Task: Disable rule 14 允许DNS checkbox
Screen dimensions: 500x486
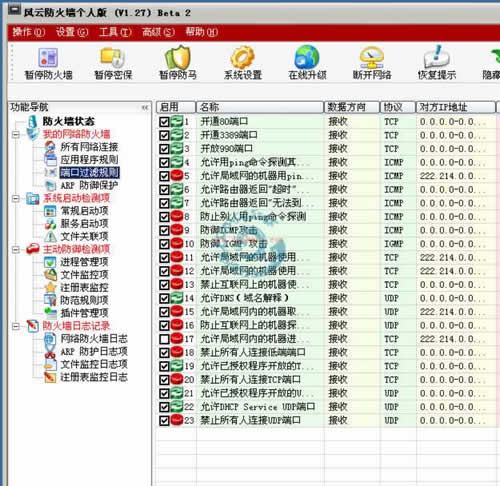Action: [x=164, y=298]
